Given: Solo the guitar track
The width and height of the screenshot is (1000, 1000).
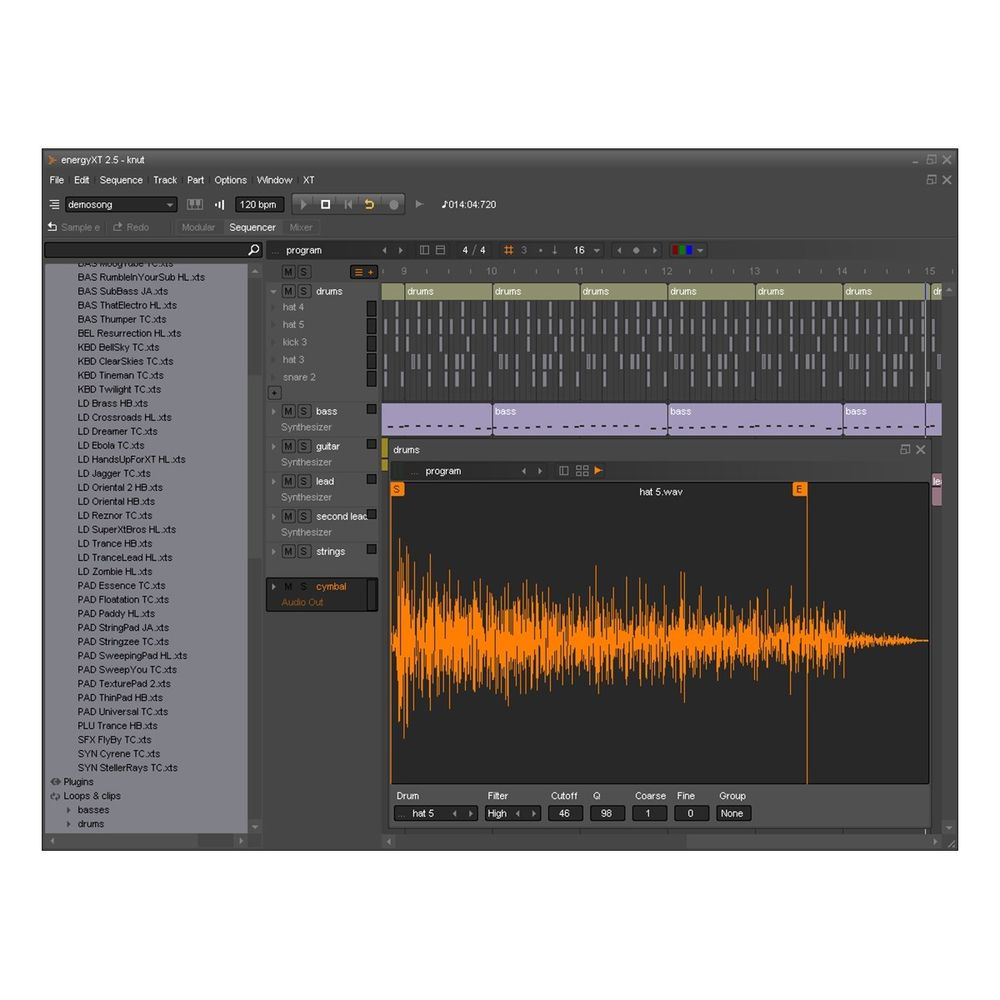Looking at the screenshot, I should [x=304, y=446].
